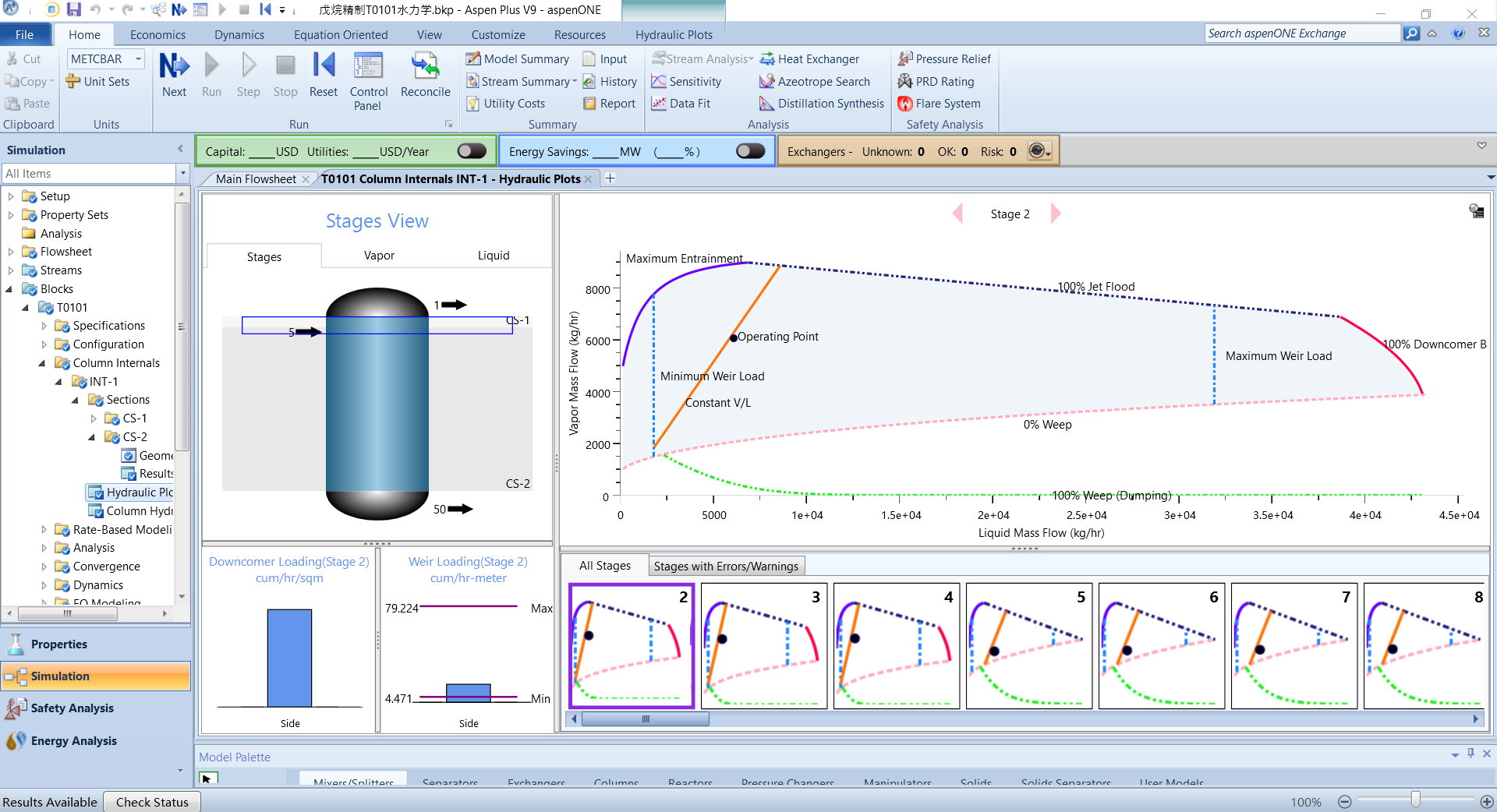Open Sensitivity analysis
The height and width of the screenshot is (812, 1497).
point(686,82)
